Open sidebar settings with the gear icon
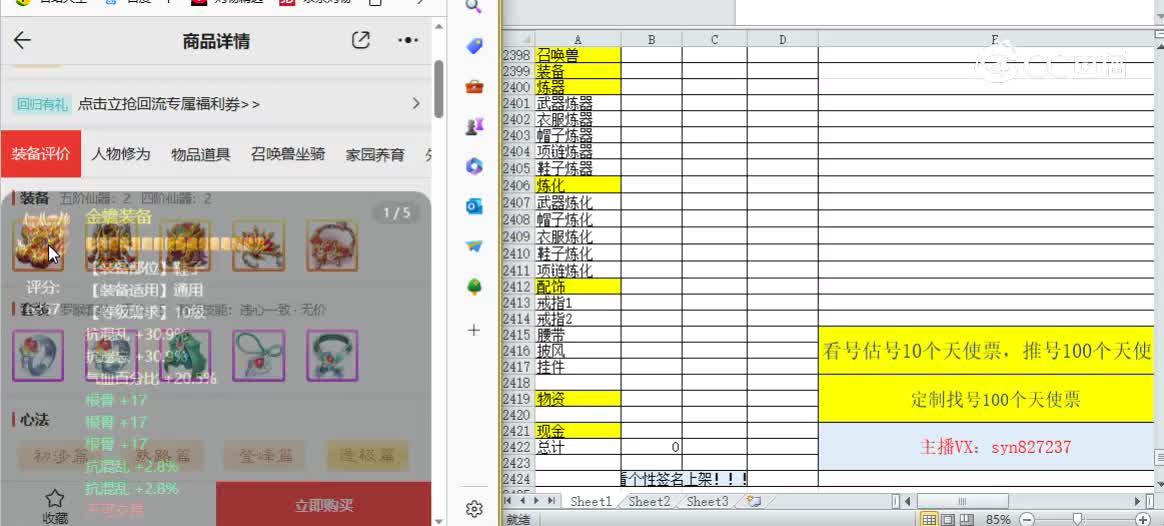The image size is (1164, 526). (474, 509)
